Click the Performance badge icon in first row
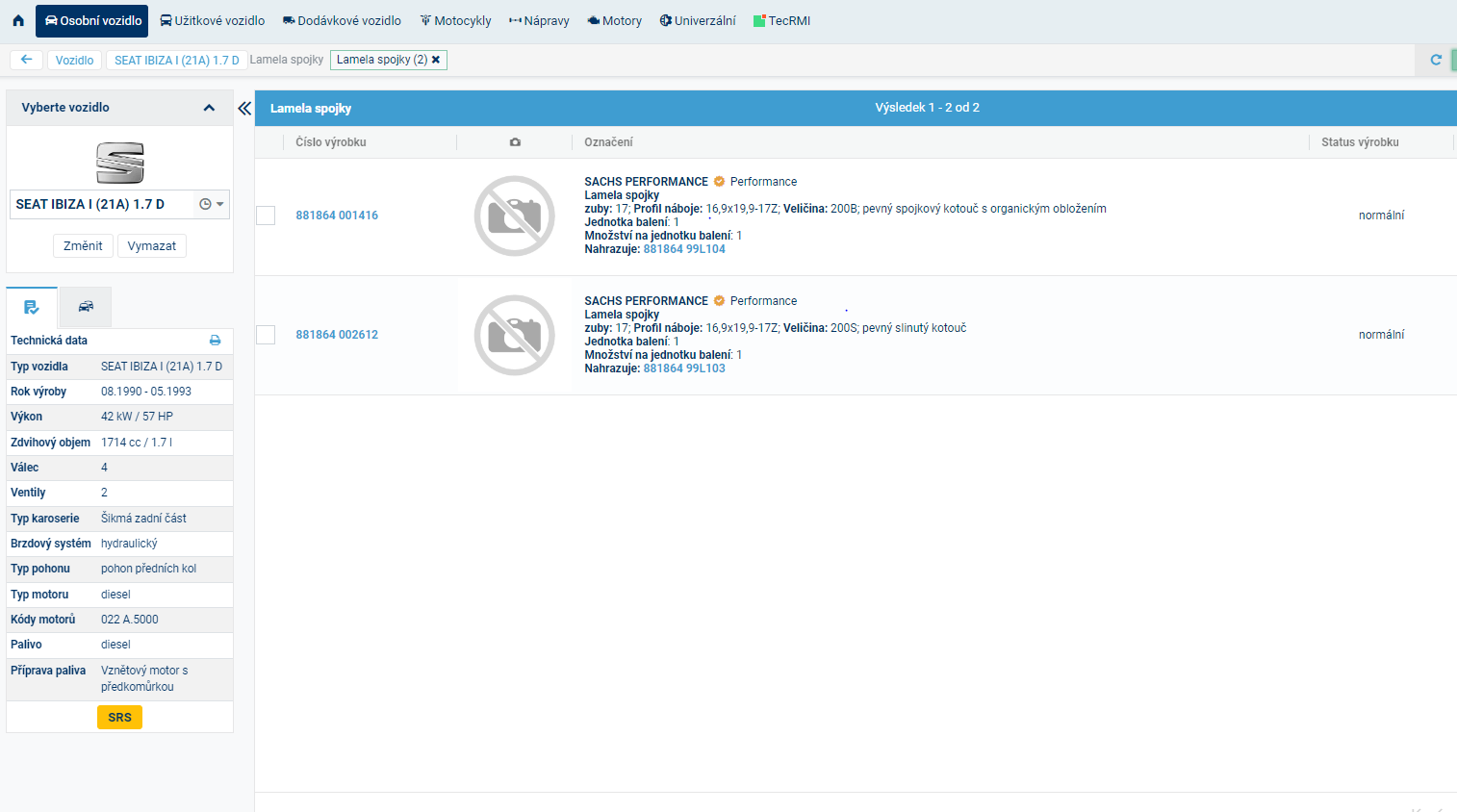The image size is (1457, 812). point(719,181)
